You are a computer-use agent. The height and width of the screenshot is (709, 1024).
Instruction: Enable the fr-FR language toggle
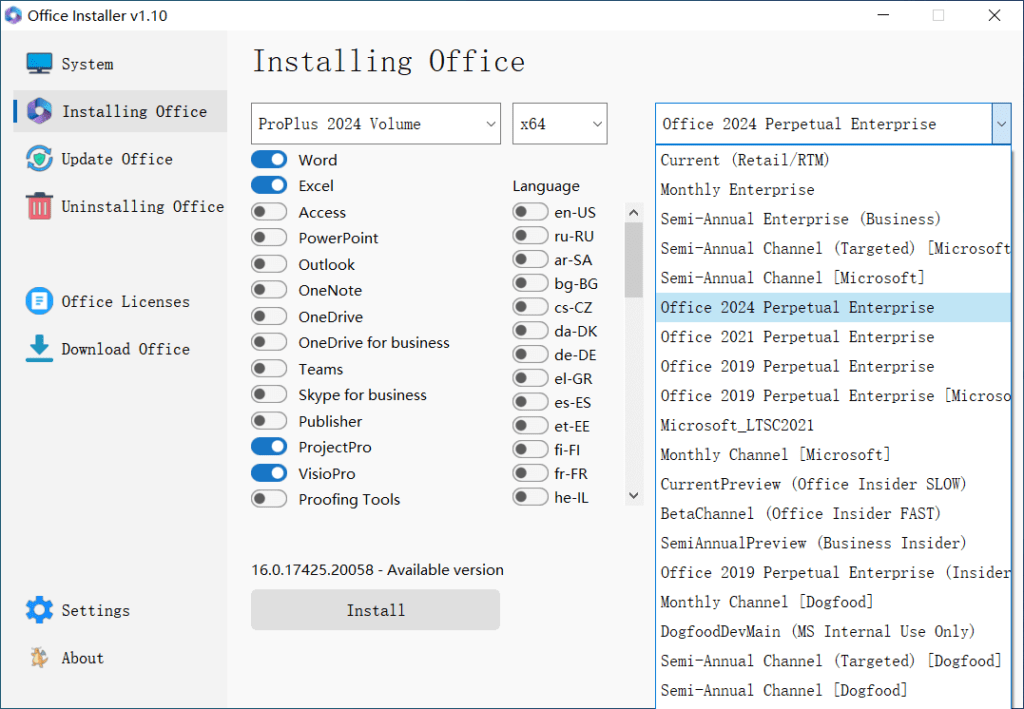tap(530, 473)
